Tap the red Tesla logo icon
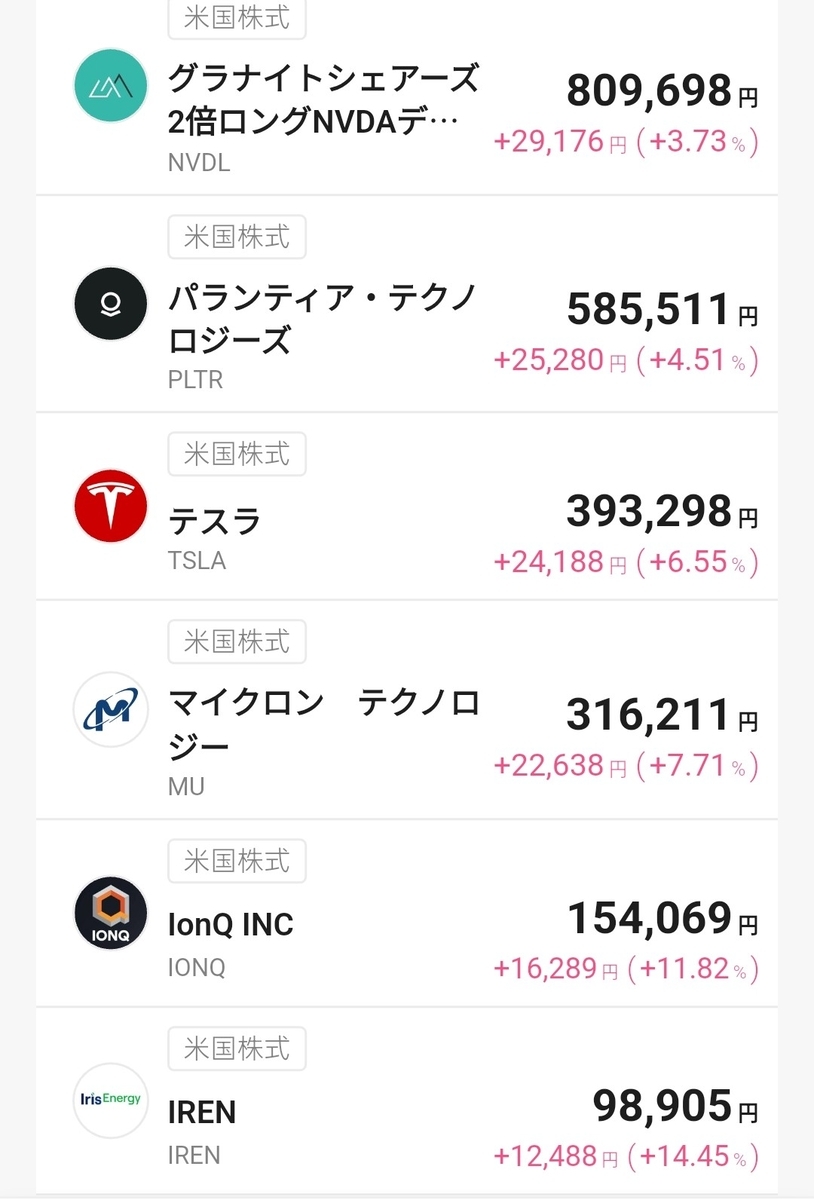This screenshot has height=1200, width=814. [111, 506]
